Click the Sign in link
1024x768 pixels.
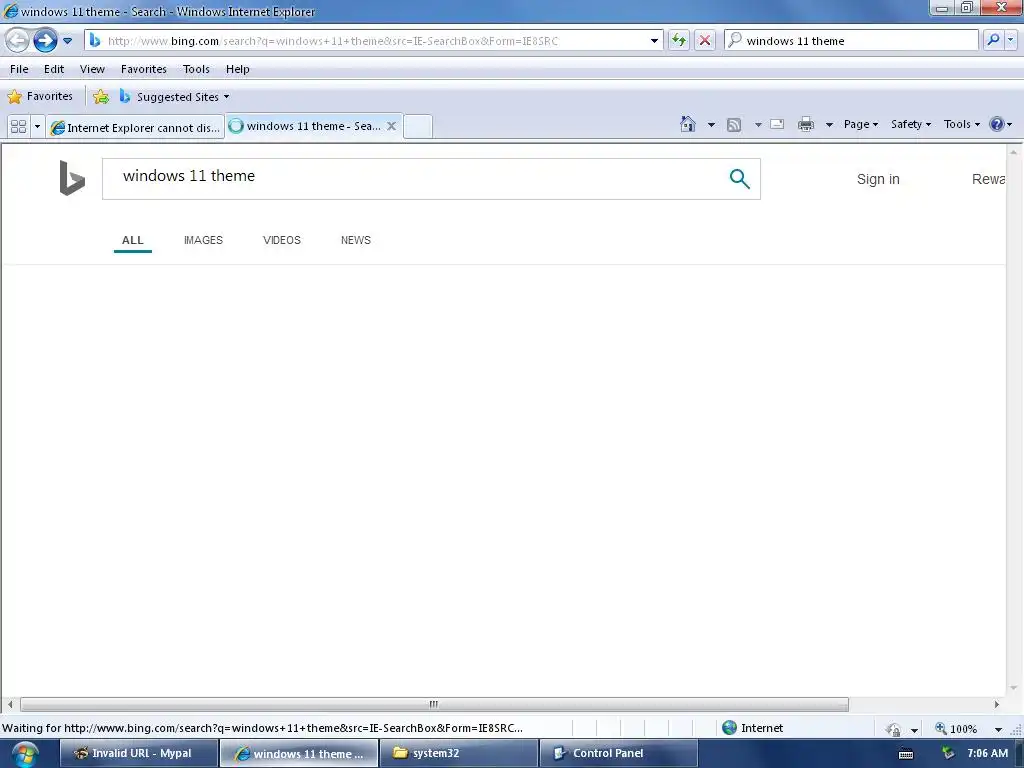coord(878,179)
